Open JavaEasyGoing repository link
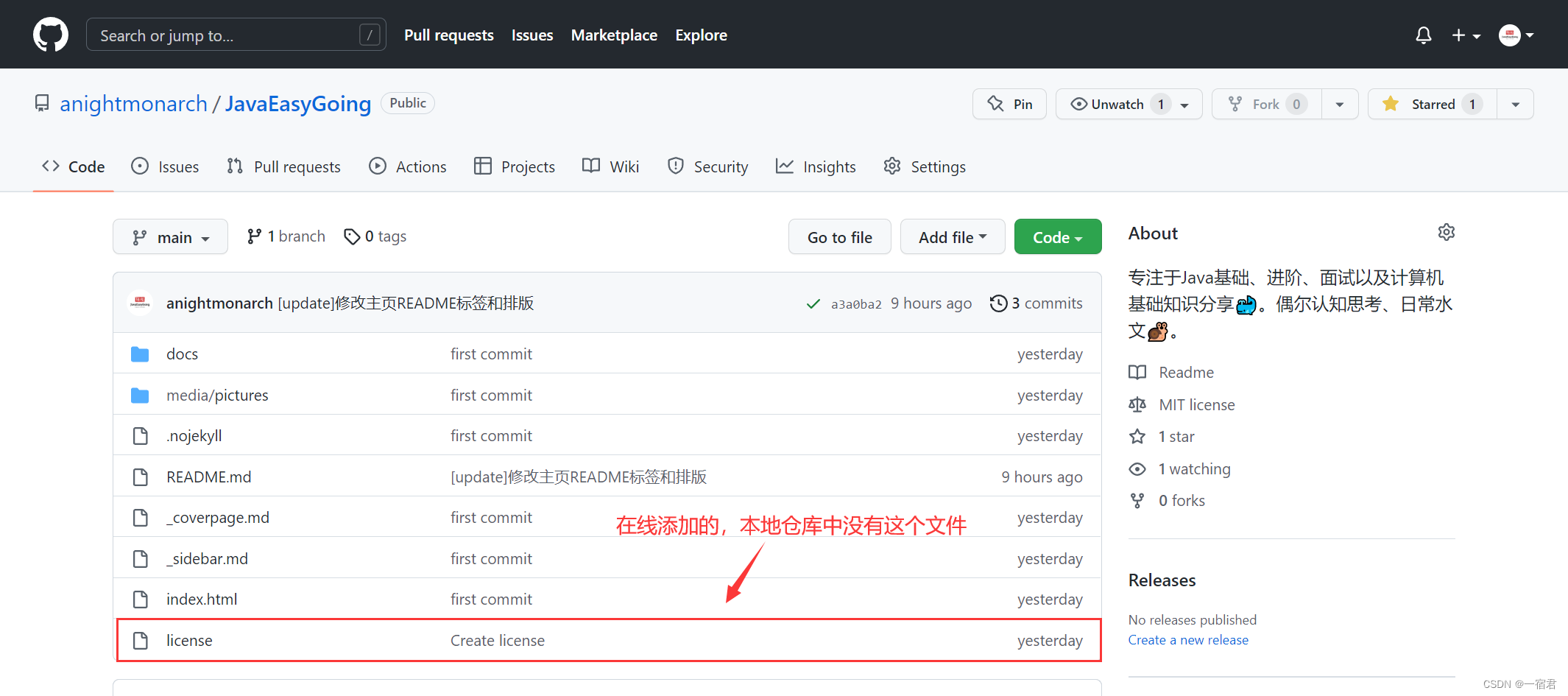 [298, 104]
